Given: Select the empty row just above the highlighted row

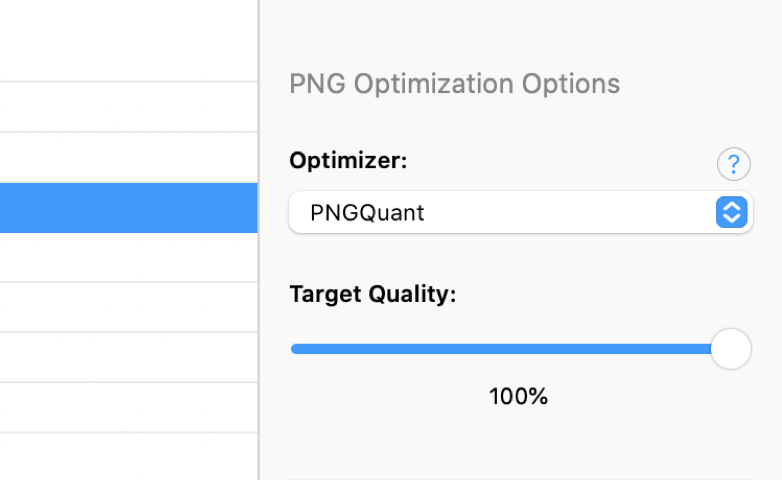Looking at the screenshot, I should pos(129,158).
